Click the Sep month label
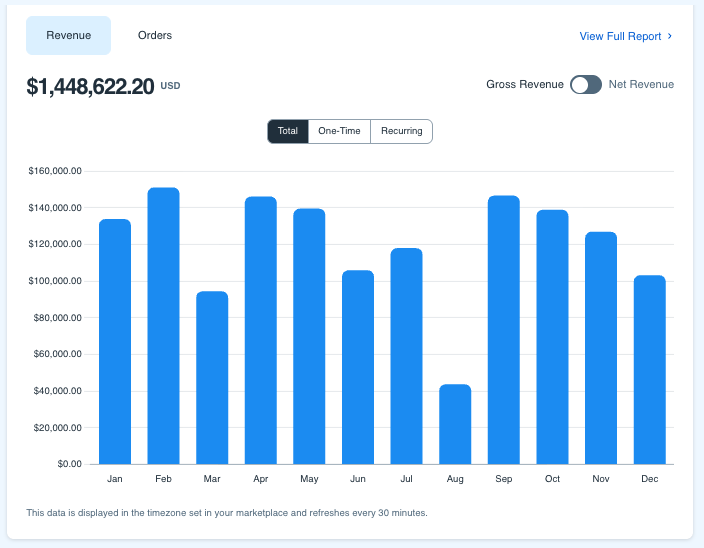Viewport: 704px width, 548px height. click(x=504, y=479)
